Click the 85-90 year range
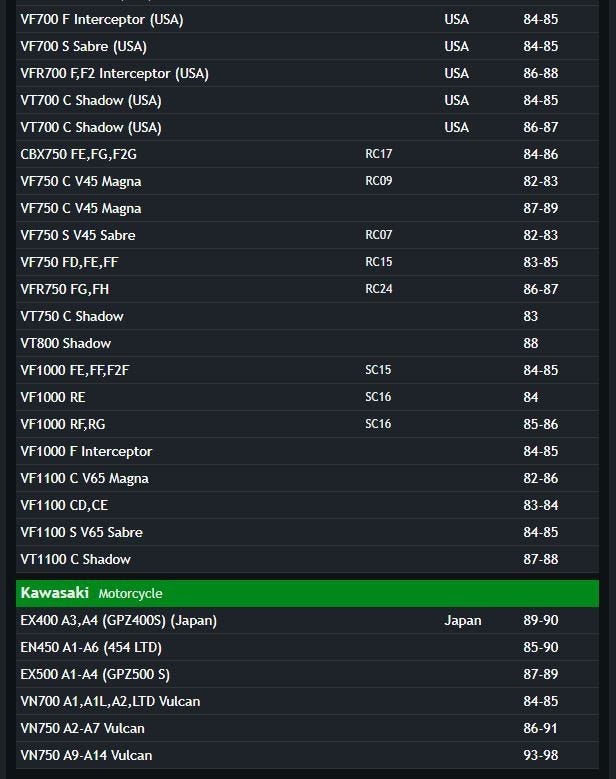 (x=540, y=647)
